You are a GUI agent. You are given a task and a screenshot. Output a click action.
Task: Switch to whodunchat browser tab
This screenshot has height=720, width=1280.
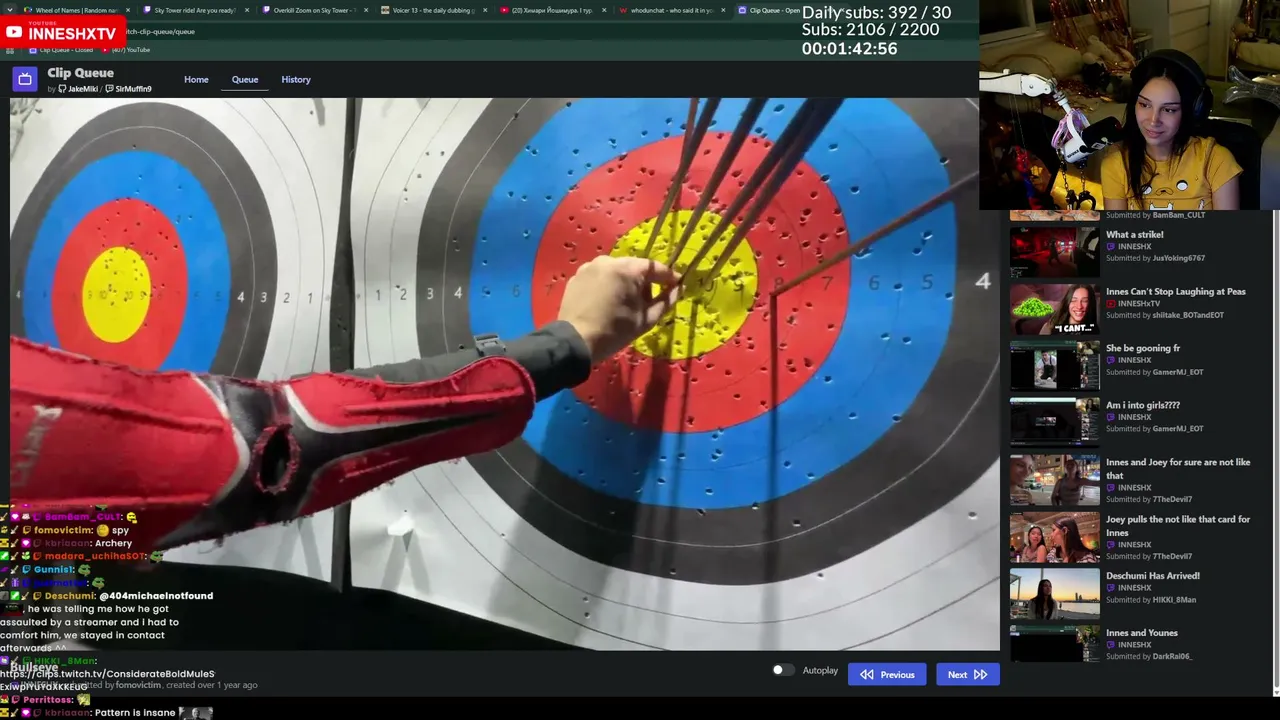(x=671, y=10)
